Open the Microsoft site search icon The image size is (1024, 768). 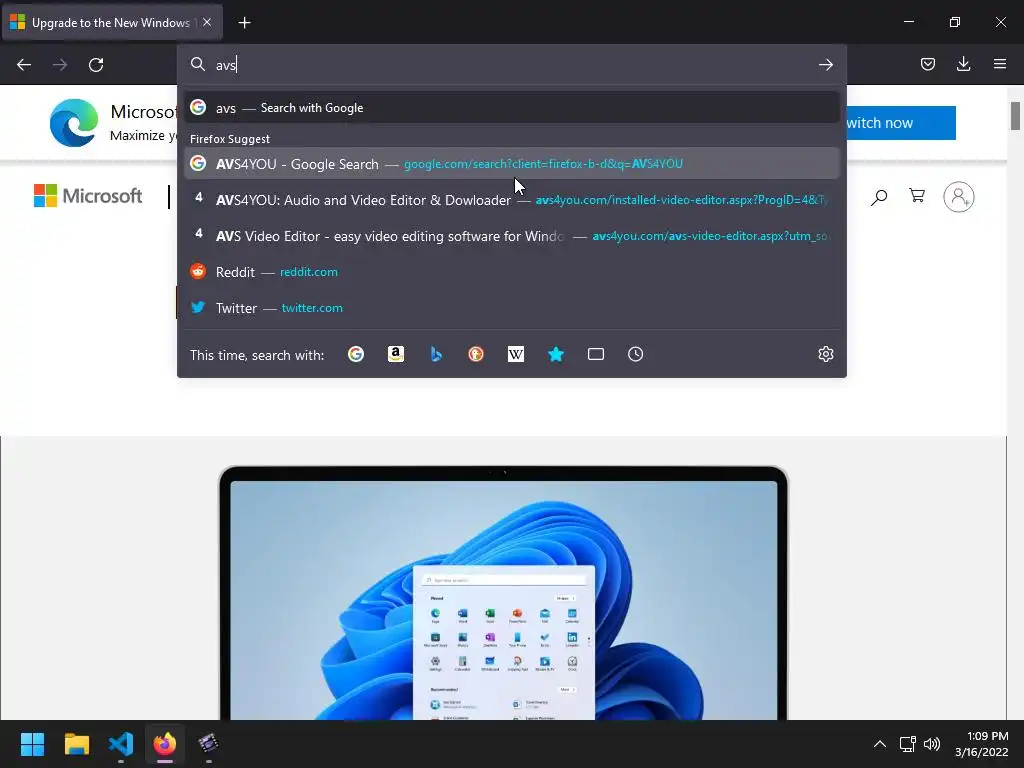(x=879, y=197)
